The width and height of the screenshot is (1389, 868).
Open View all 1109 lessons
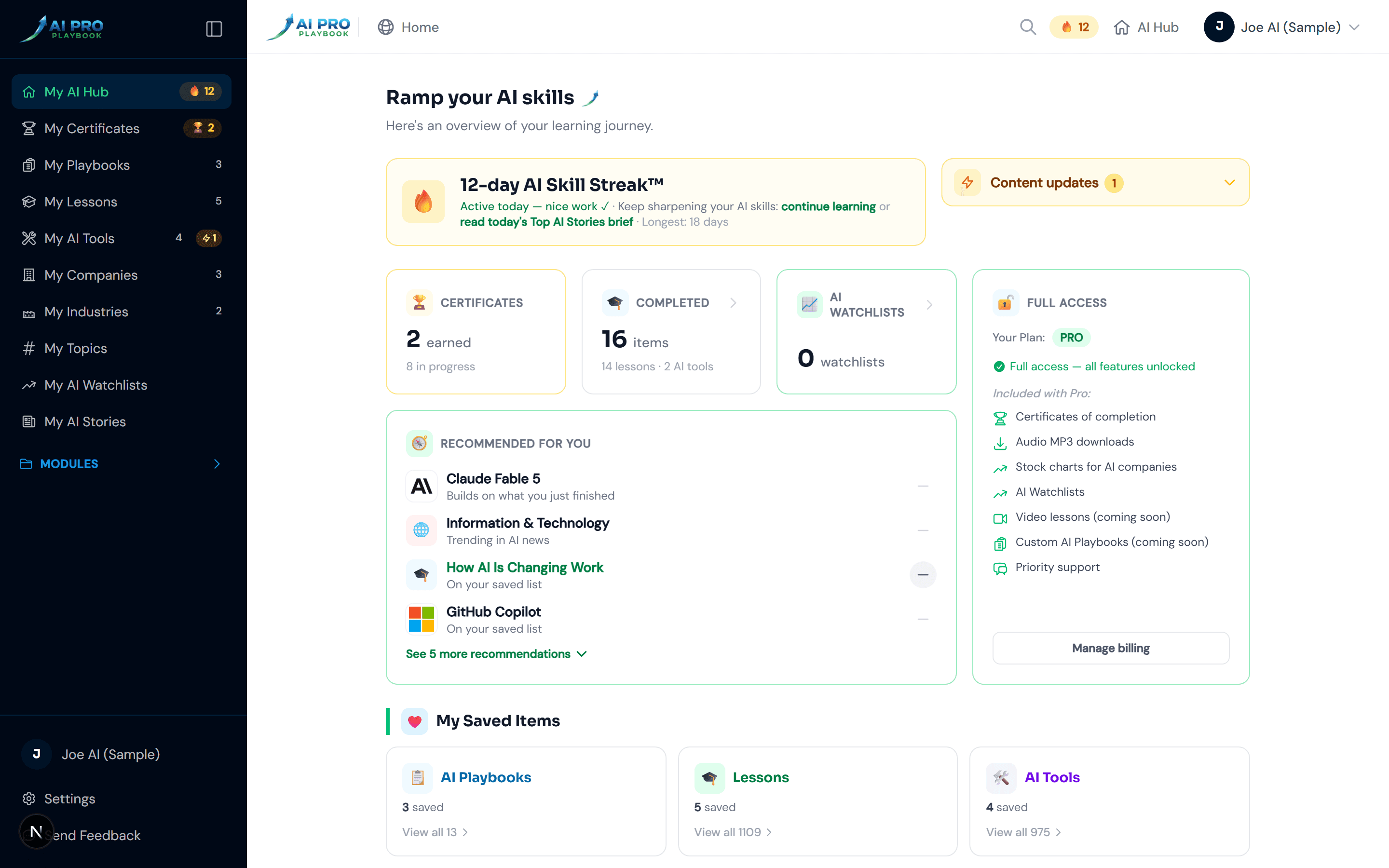(733, 832)
